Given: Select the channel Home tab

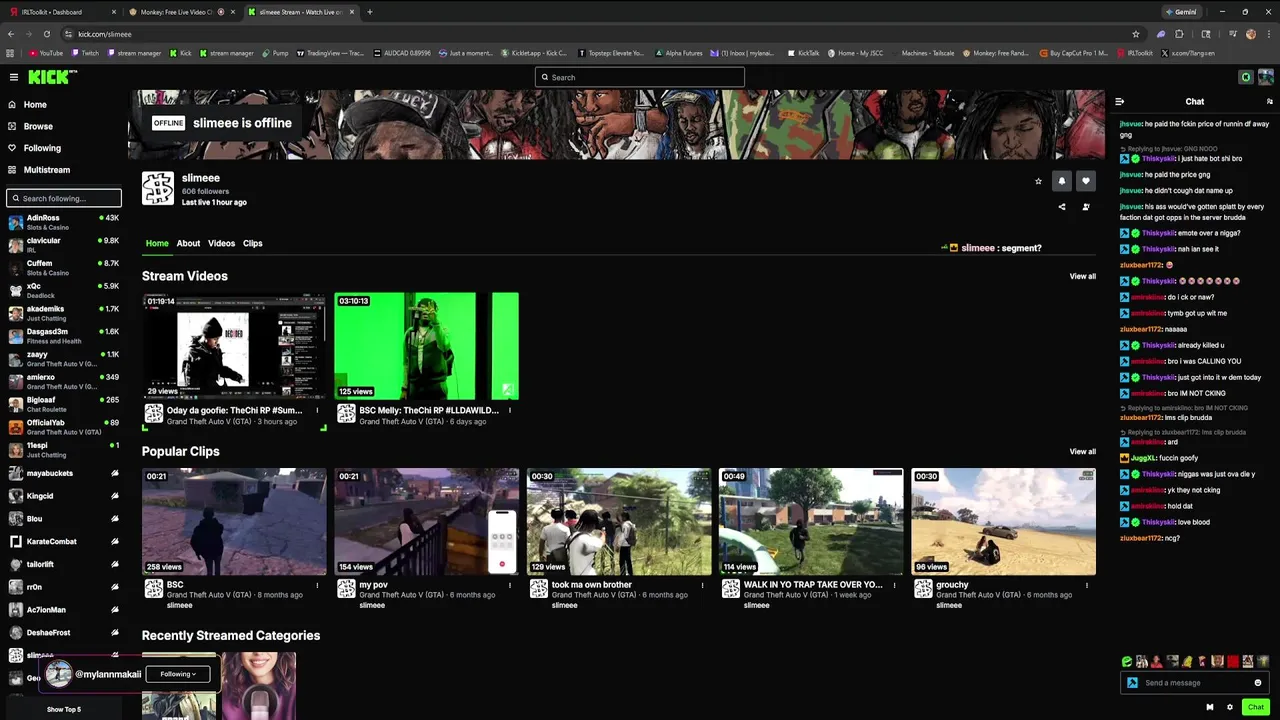Looking at the screenshot, I should tap(157, 243).
